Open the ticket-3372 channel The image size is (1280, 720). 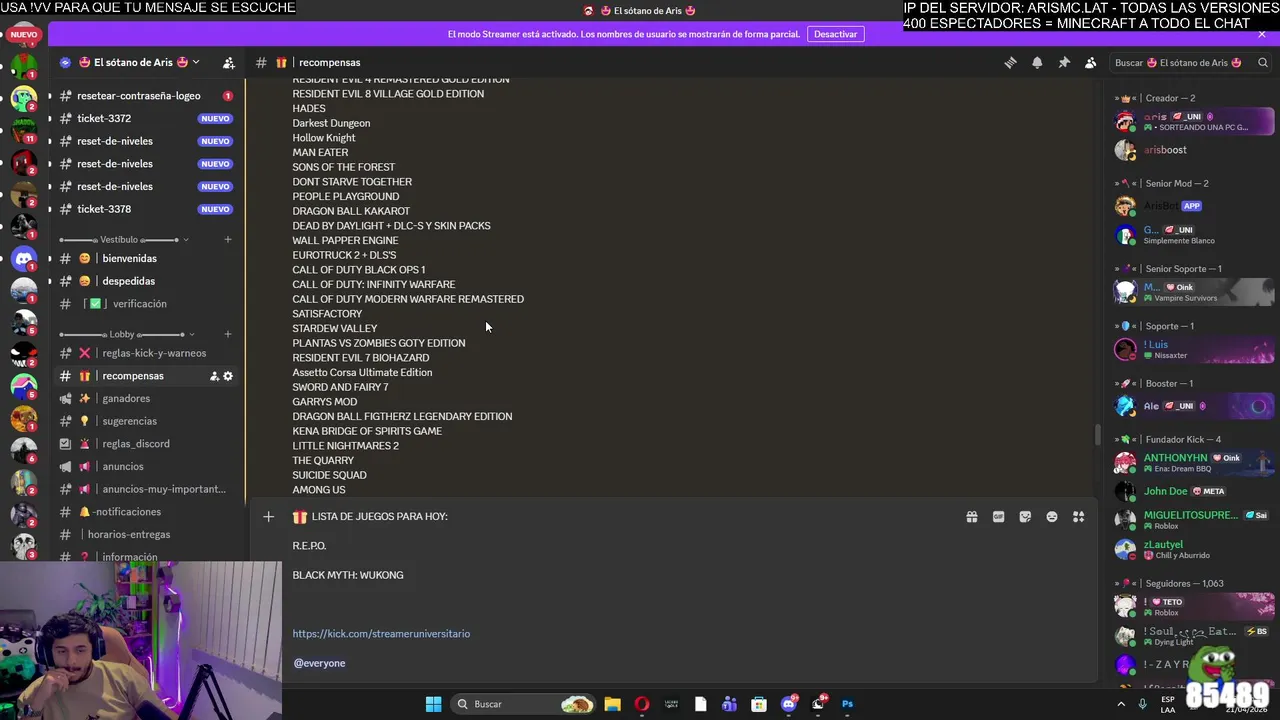coord(146,118)
